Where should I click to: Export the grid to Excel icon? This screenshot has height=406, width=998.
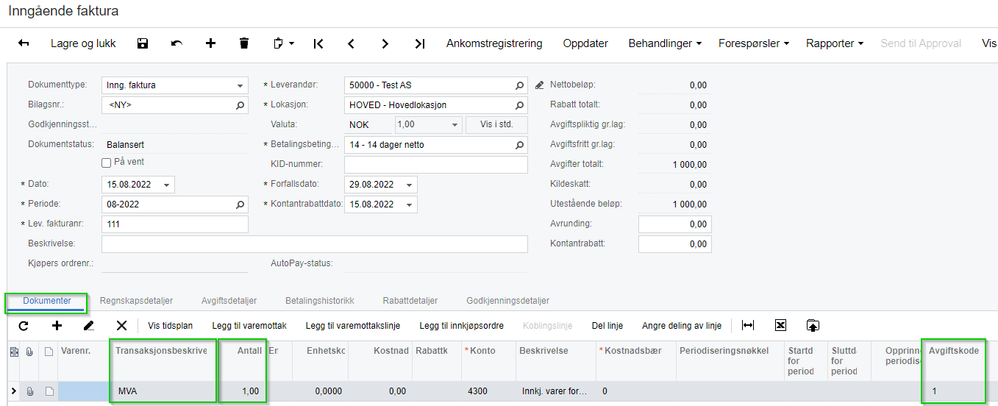click(x=780, y=325)
